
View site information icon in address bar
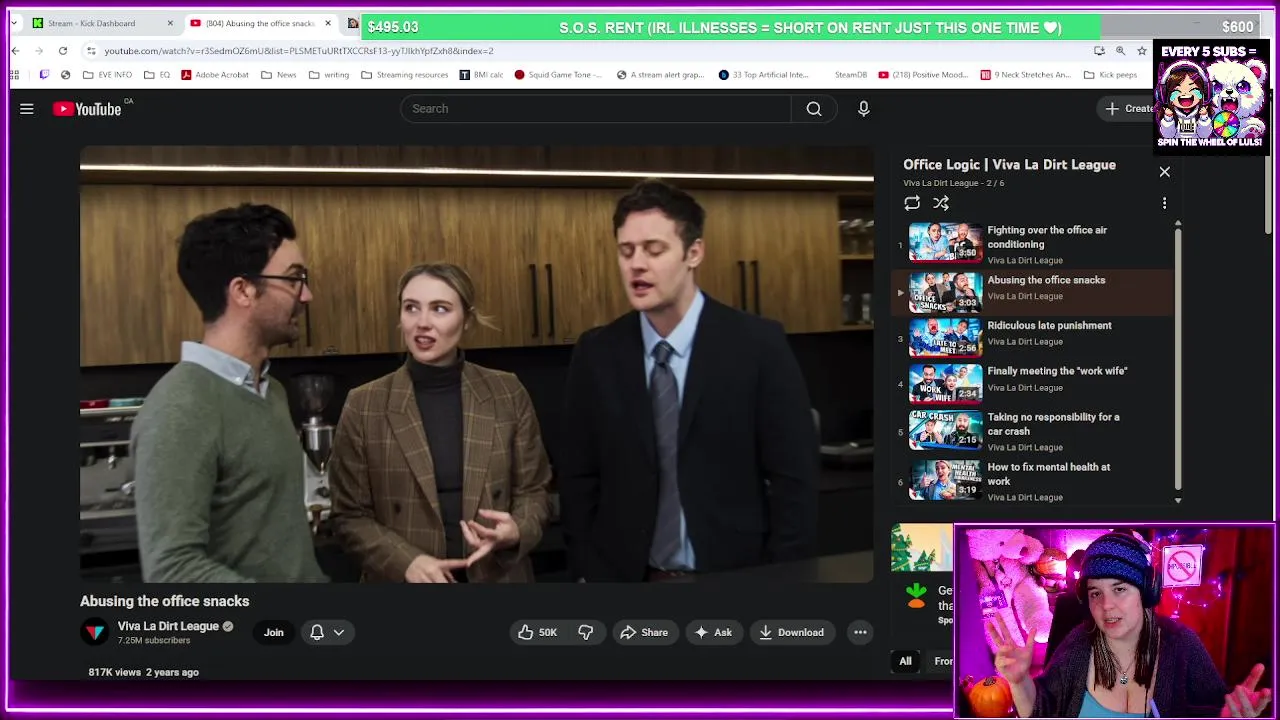click(x=91, y=51)
